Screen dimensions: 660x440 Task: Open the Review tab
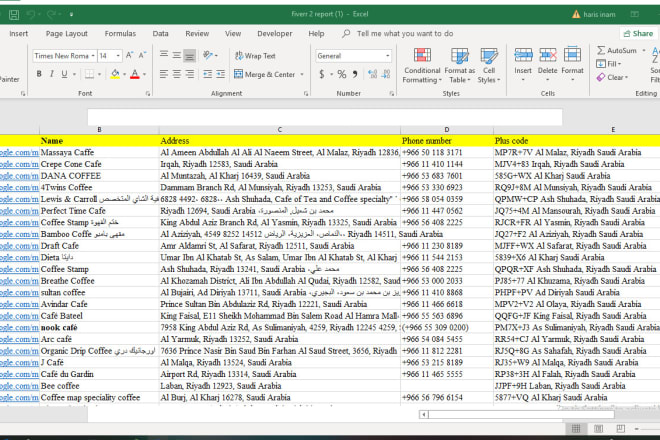pos(197,34)
